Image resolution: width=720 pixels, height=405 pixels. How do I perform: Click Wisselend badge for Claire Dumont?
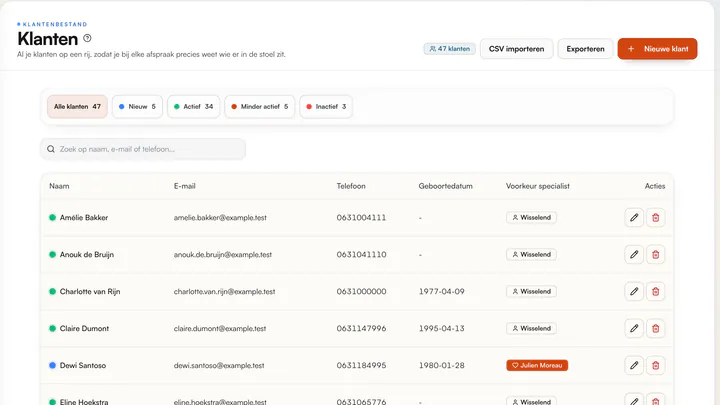tap(531, 328)
